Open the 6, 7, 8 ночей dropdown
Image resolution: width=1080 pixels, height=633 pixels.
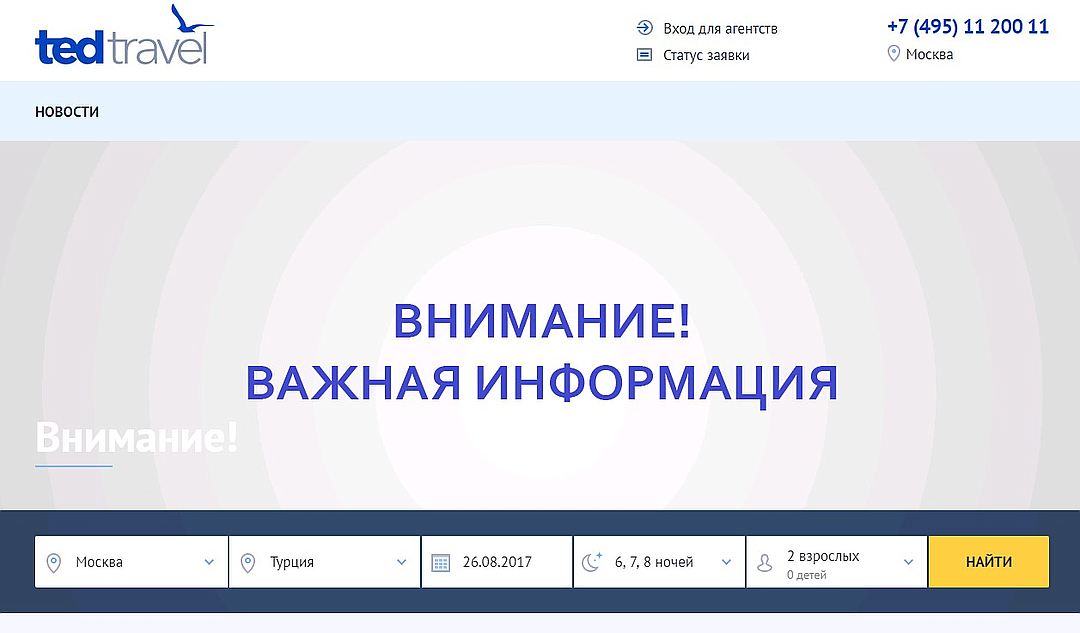(x=727, y=562)
